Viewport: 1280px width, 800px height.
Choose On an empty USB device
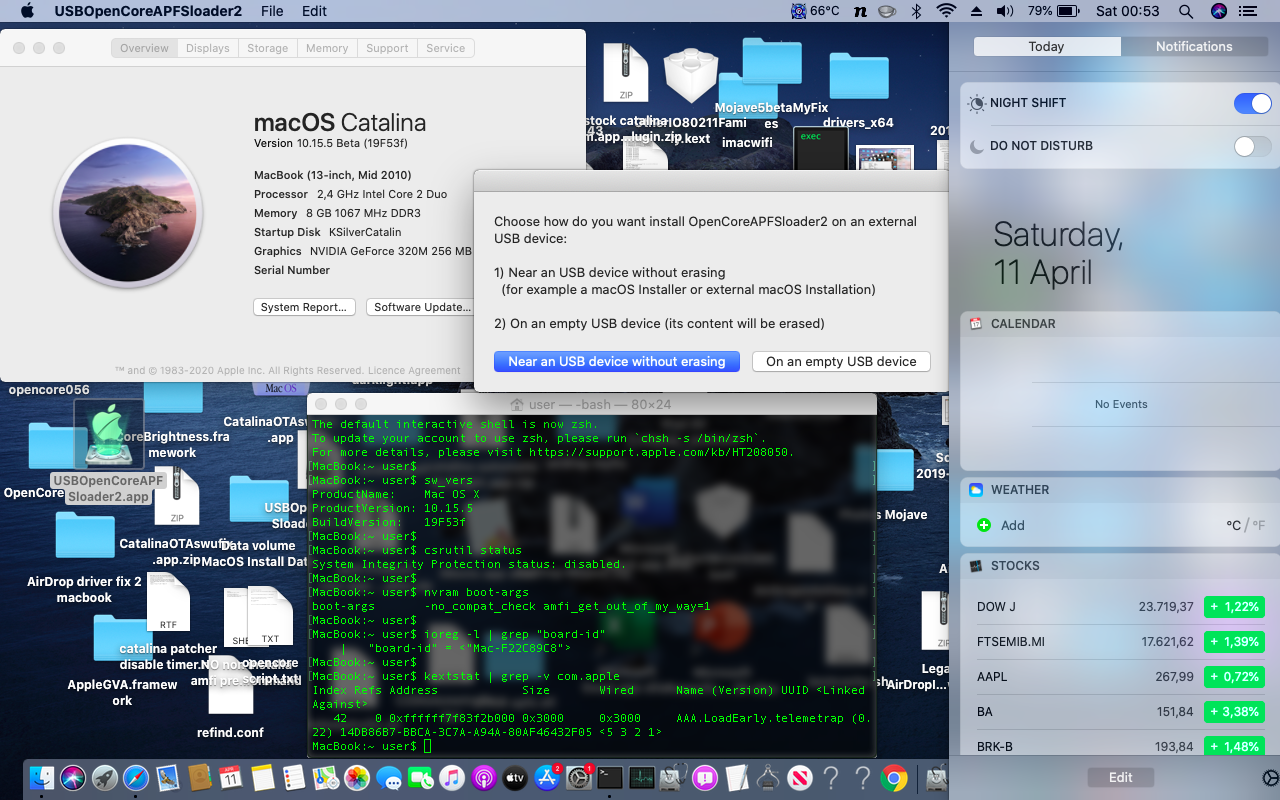841,362
